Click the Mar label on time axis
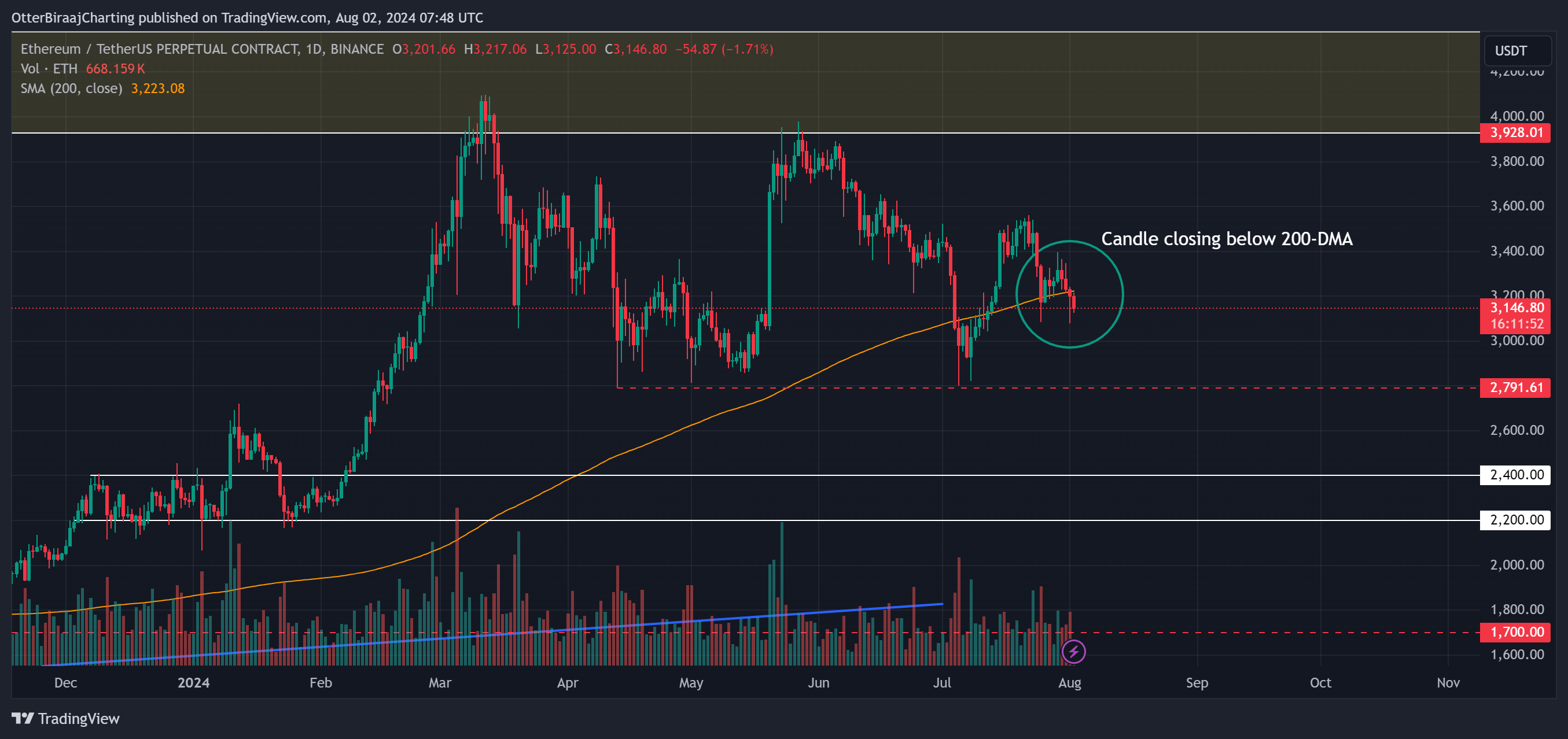The width and height of the screenshot is (1568, 739). (440, 682)
